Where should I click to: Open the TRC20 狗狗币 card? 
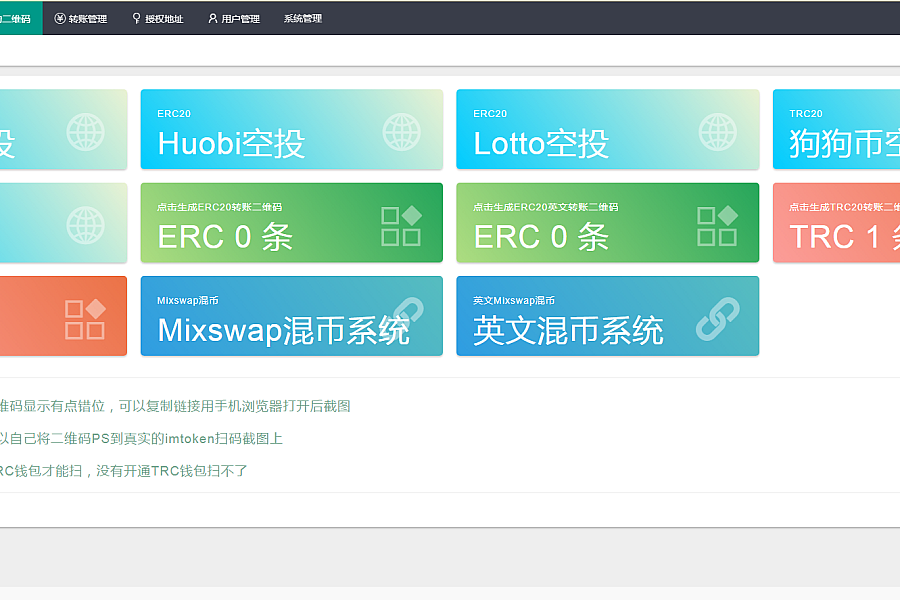click(x=836, y=129)
